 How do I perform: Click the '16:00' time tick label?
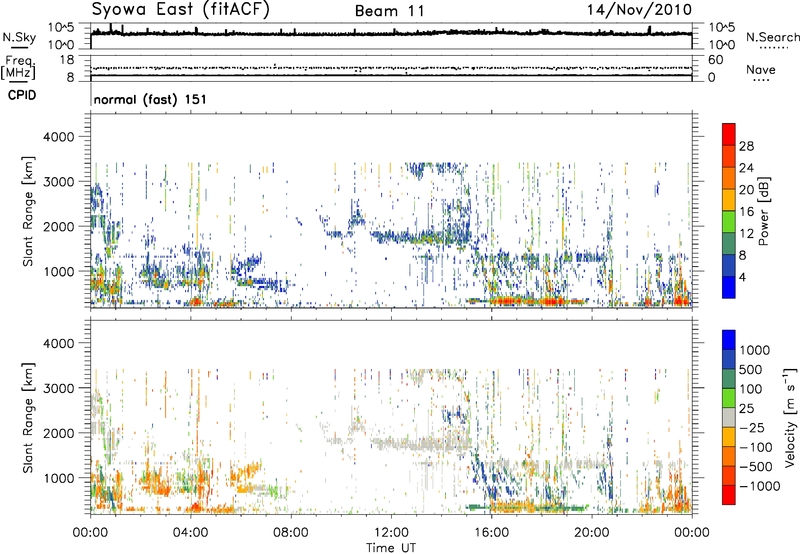[491, 533]
